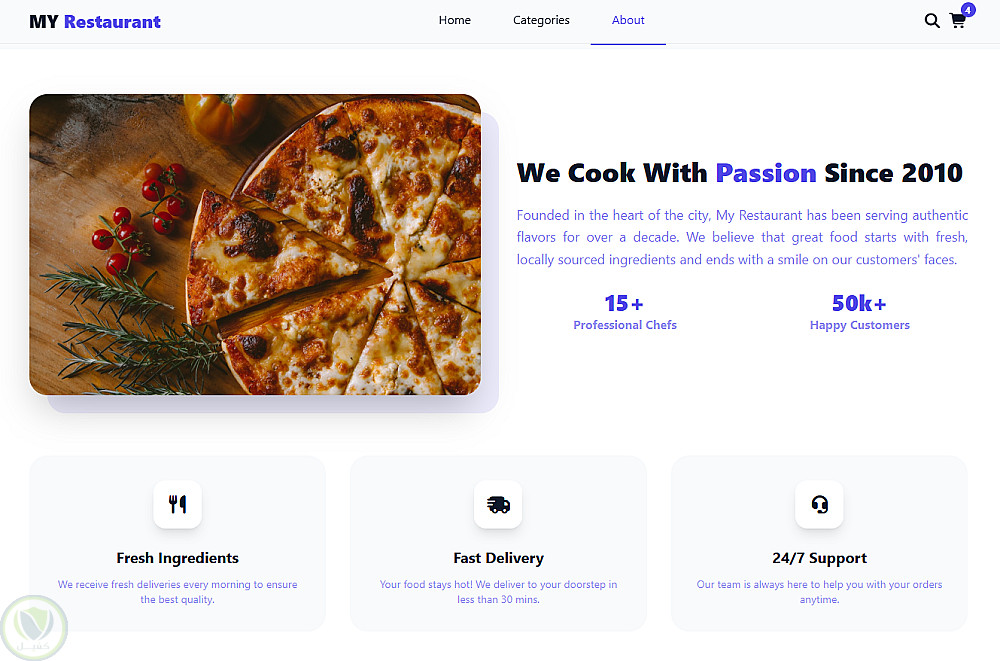This screenshot has width=1000, height=661.
Task: Click the MY Restaurant logo link
Action: (x=95, y=21)
